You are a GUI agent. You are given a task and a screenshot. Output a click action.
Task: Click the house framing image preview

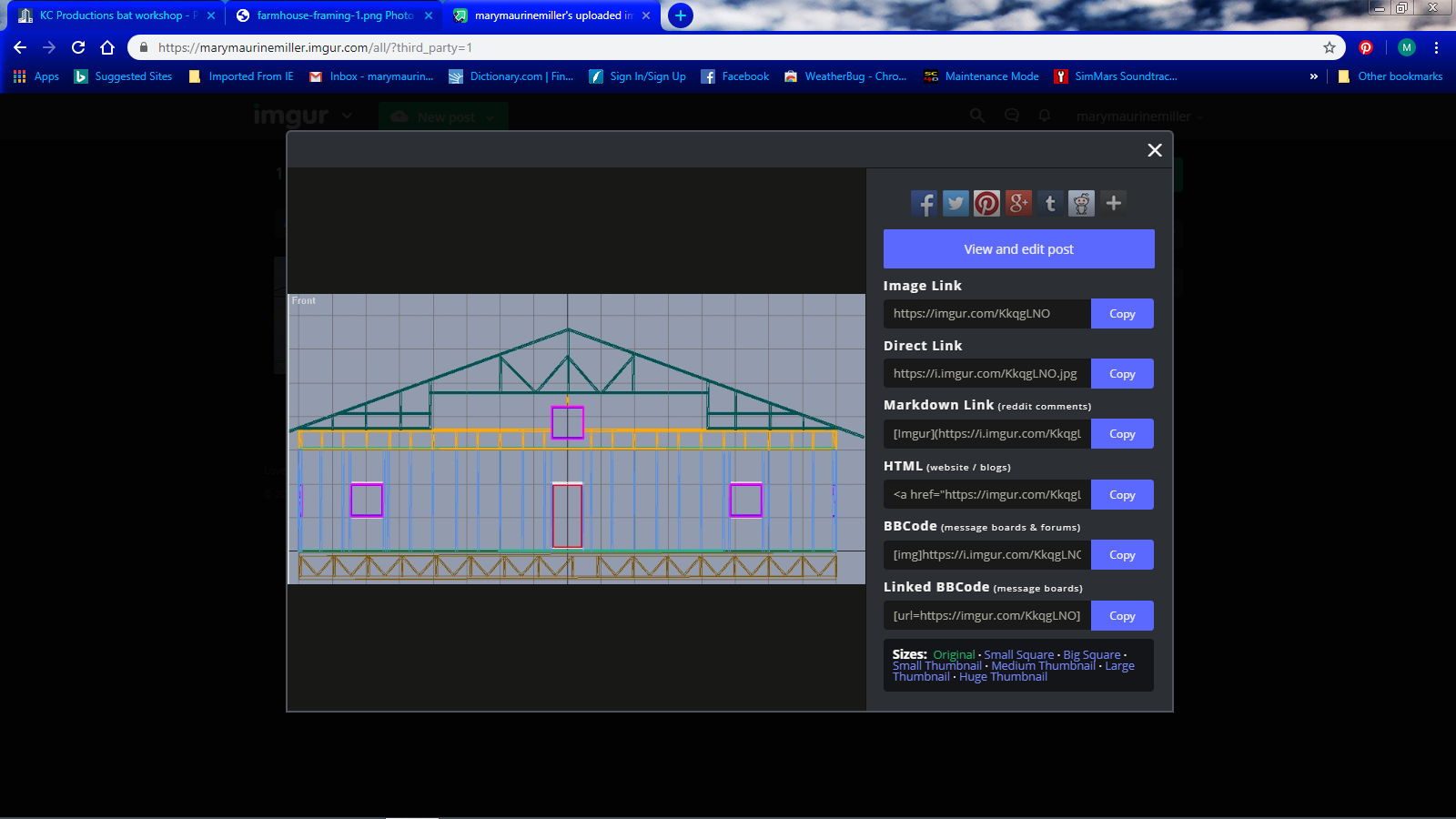pyautogui.click(x=576, y=439)
